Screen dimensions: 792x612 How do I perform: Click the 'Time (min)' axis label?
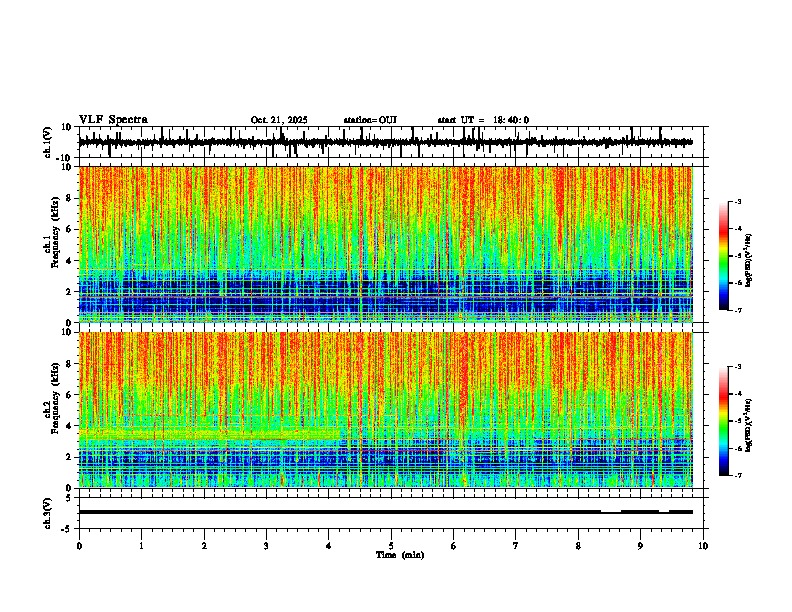tap(400, 555)
